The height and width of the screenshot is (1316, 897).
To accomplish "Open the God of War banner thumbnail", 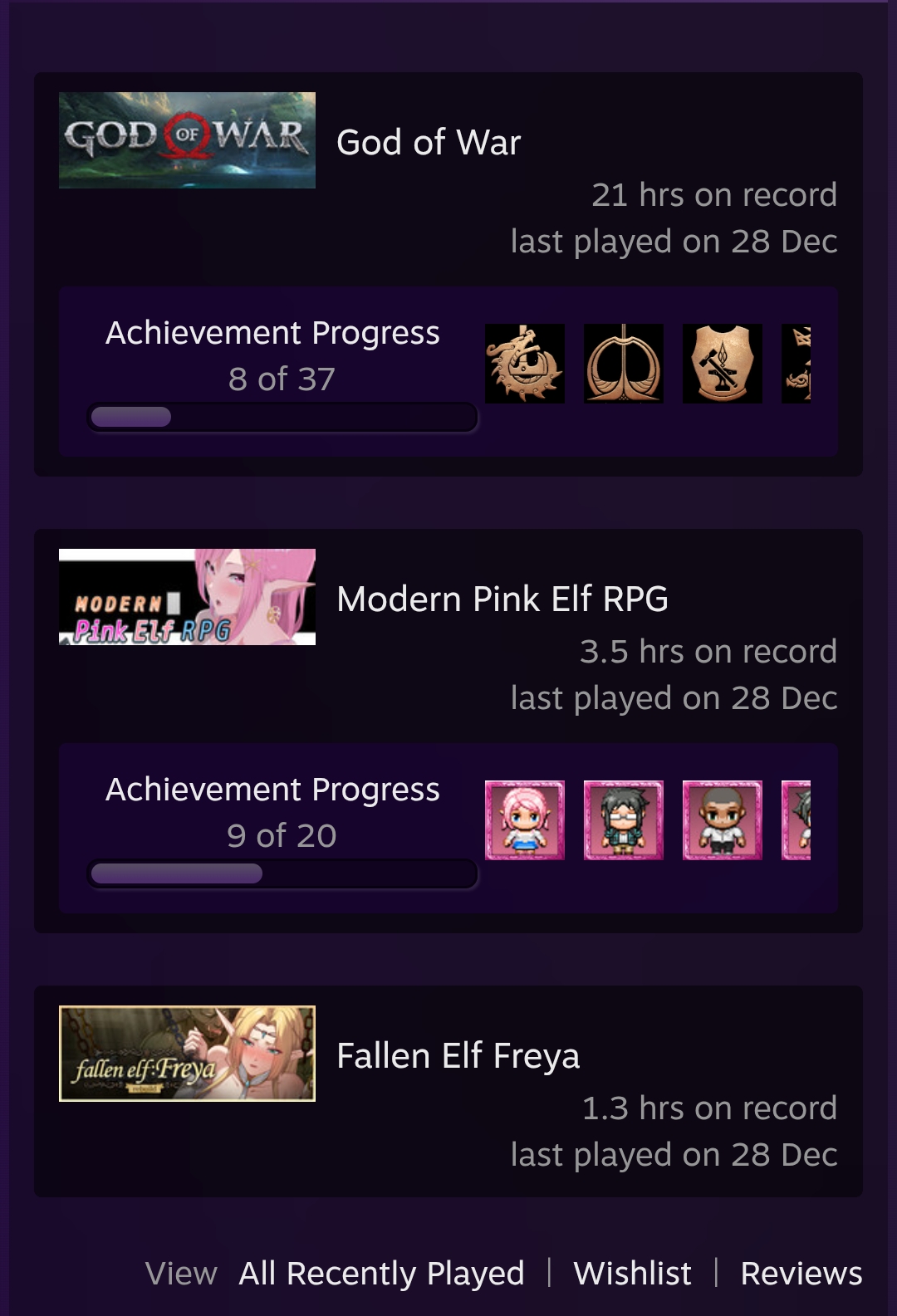I will click(187, 140).
